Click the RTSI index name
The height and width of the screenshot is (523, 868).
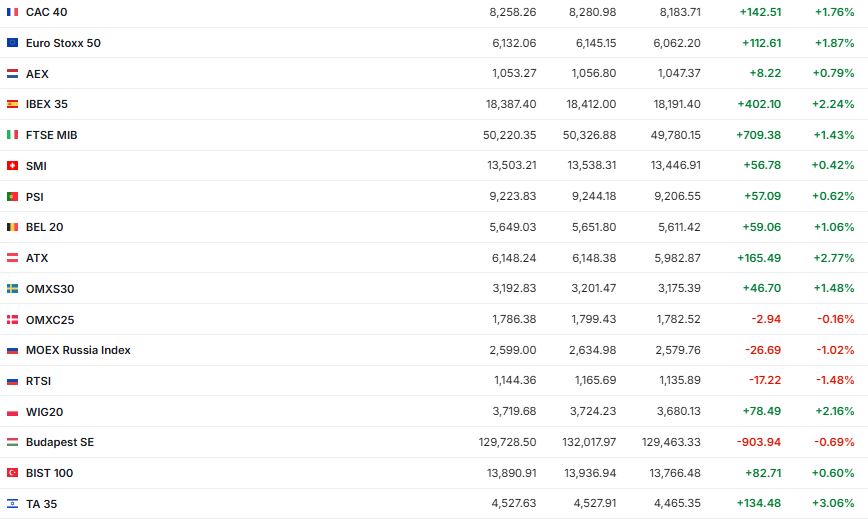(x=38, y=381)
